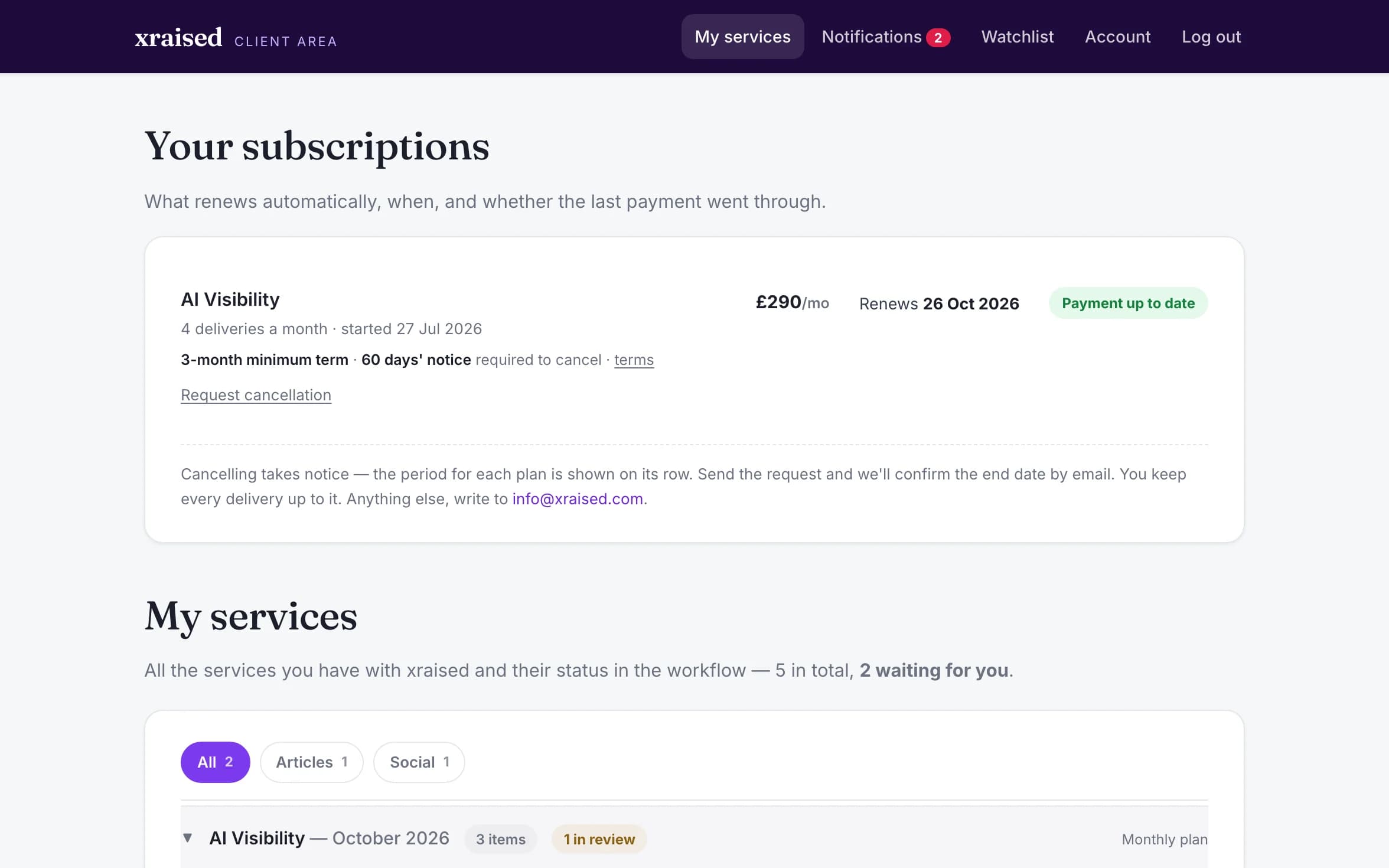This screenshot has width=1389, height=868.
Task: Click the CLIENT AREA label
Action: 285,41
